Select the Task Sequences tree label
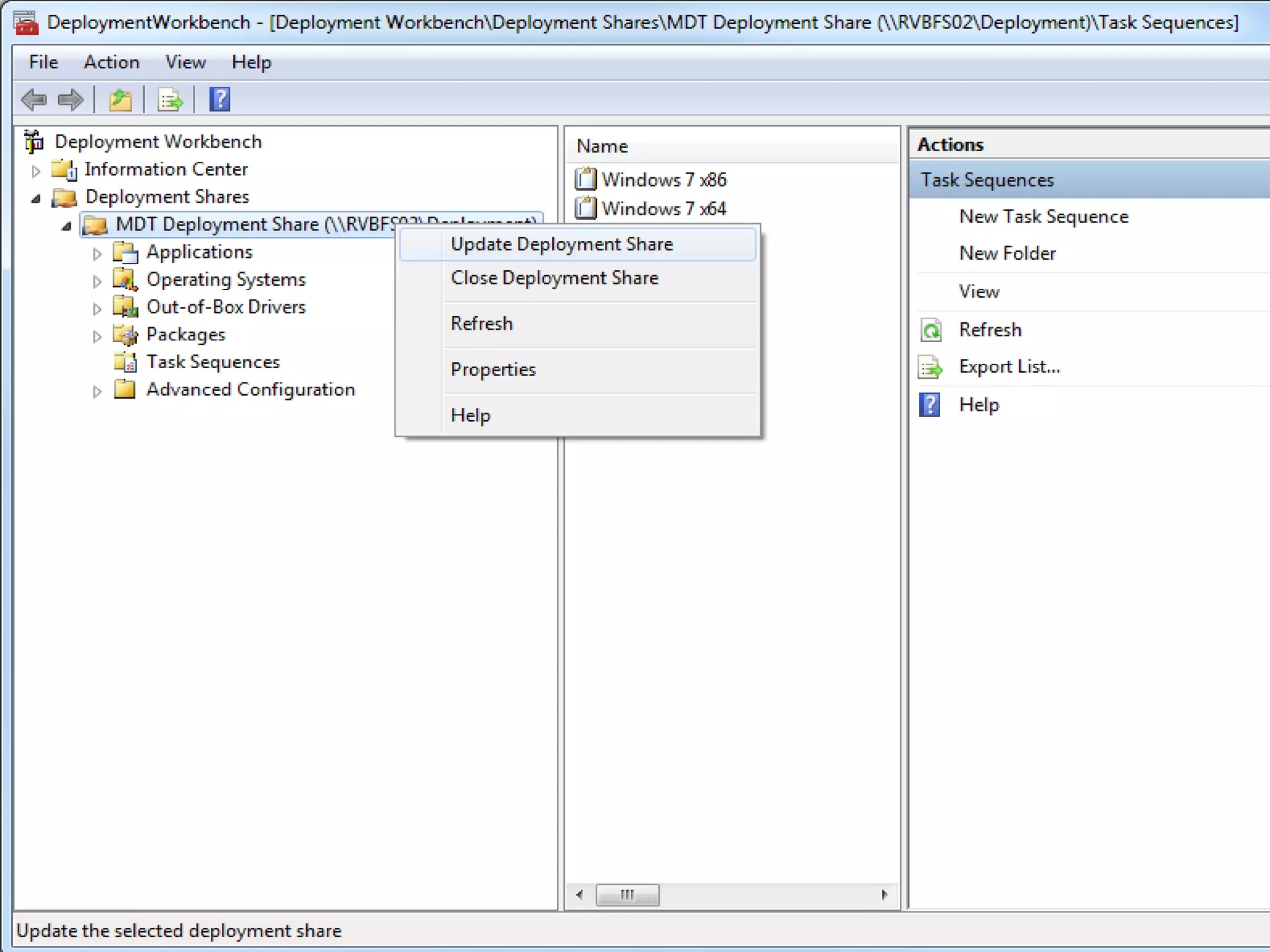1270x952 pixels. tap(213, 362)
